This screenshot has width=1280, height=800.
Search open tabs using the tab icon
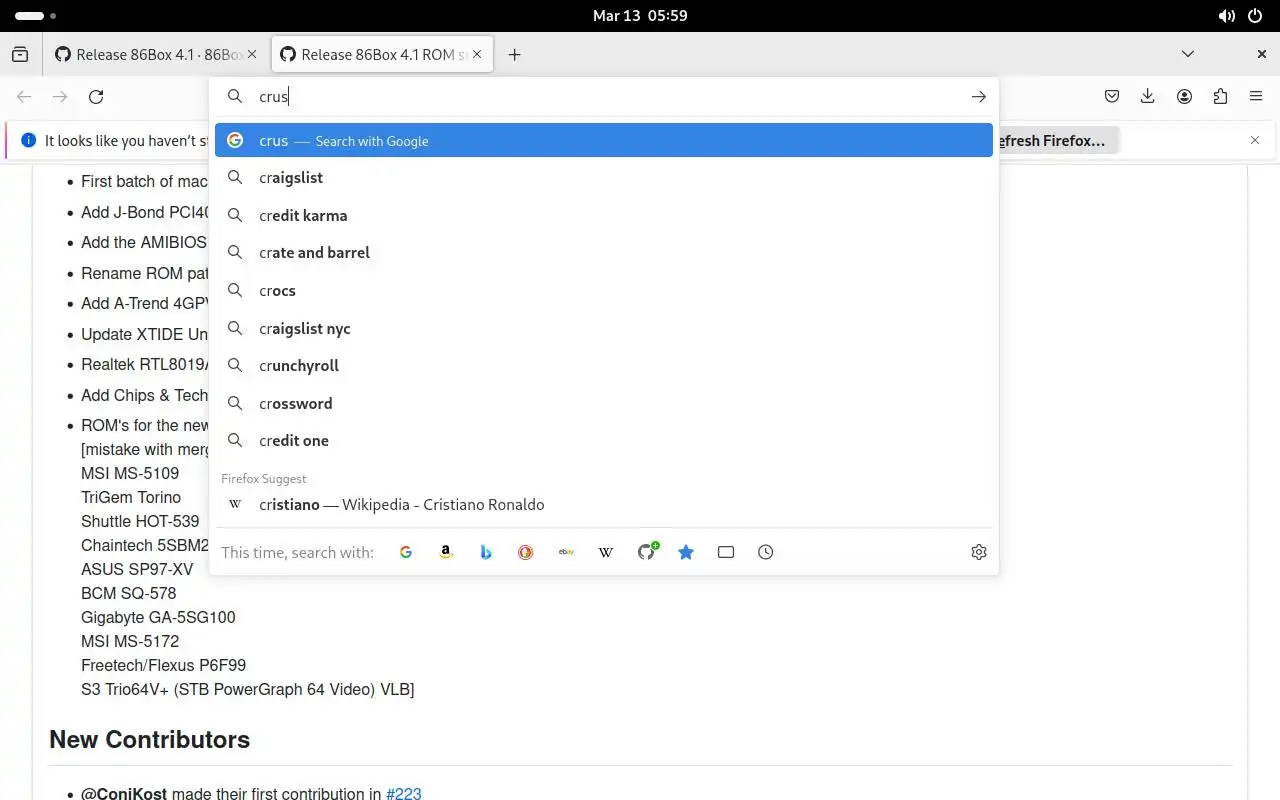tap(726, 552)
